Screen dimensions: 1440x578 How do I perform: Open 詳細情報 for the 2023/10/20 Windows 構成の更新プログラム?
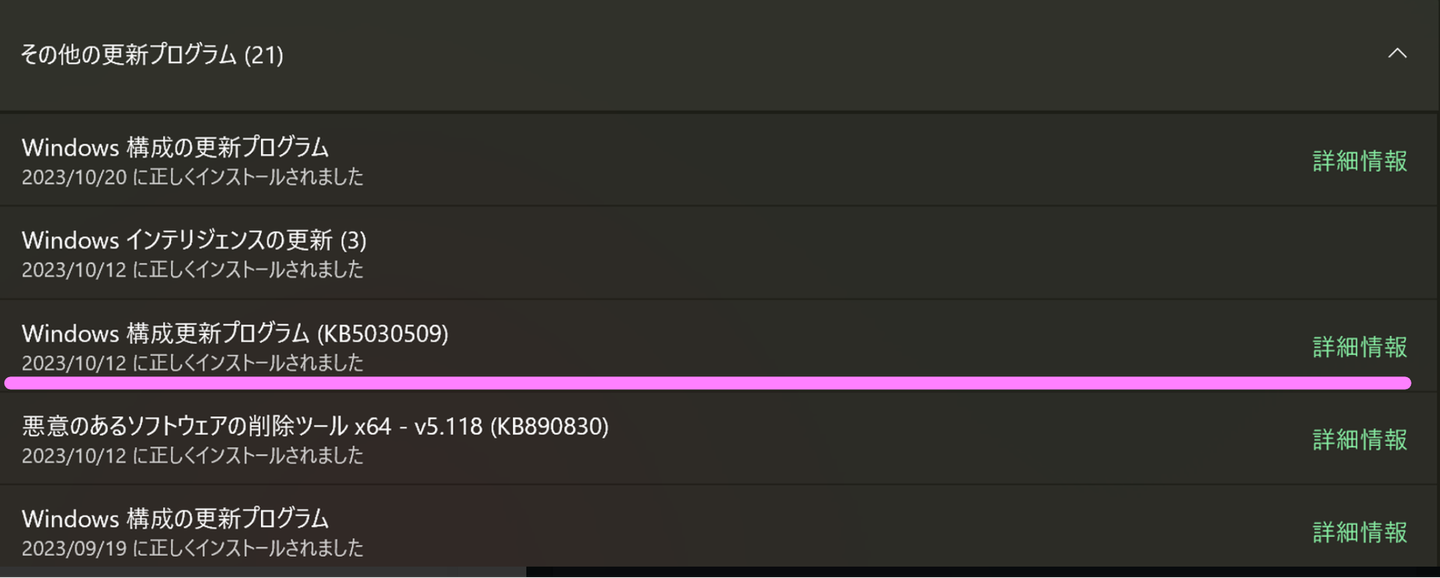(1360, 161)
